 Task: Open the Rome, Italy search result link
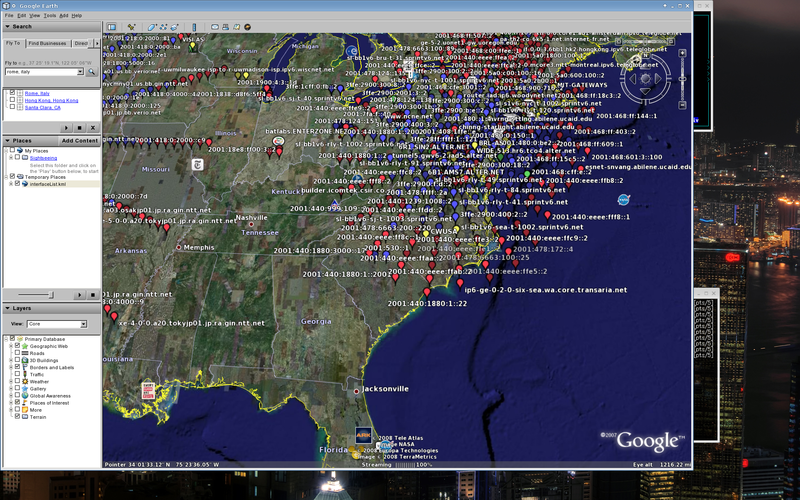click(37, 93)
